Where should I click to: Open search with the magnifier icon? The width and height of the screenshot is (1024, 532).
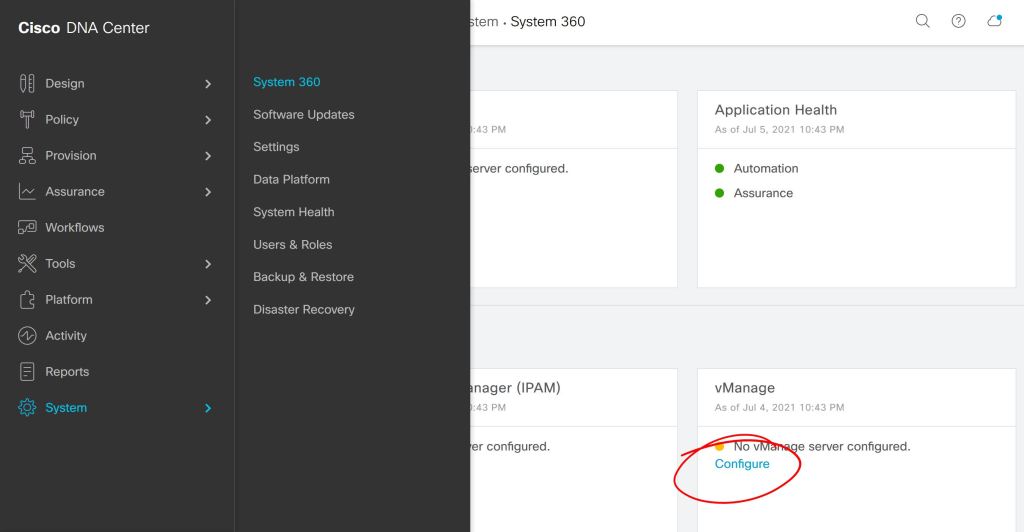click(x=922, y=21)
